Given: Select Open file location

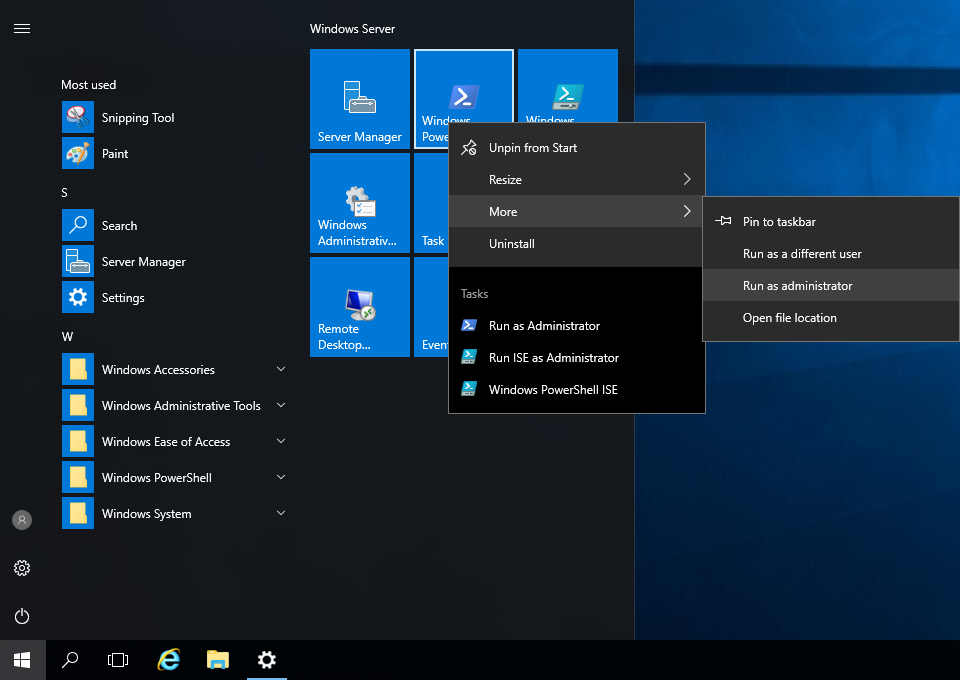Looking at the screenshot, I should [x=789, y=318].
